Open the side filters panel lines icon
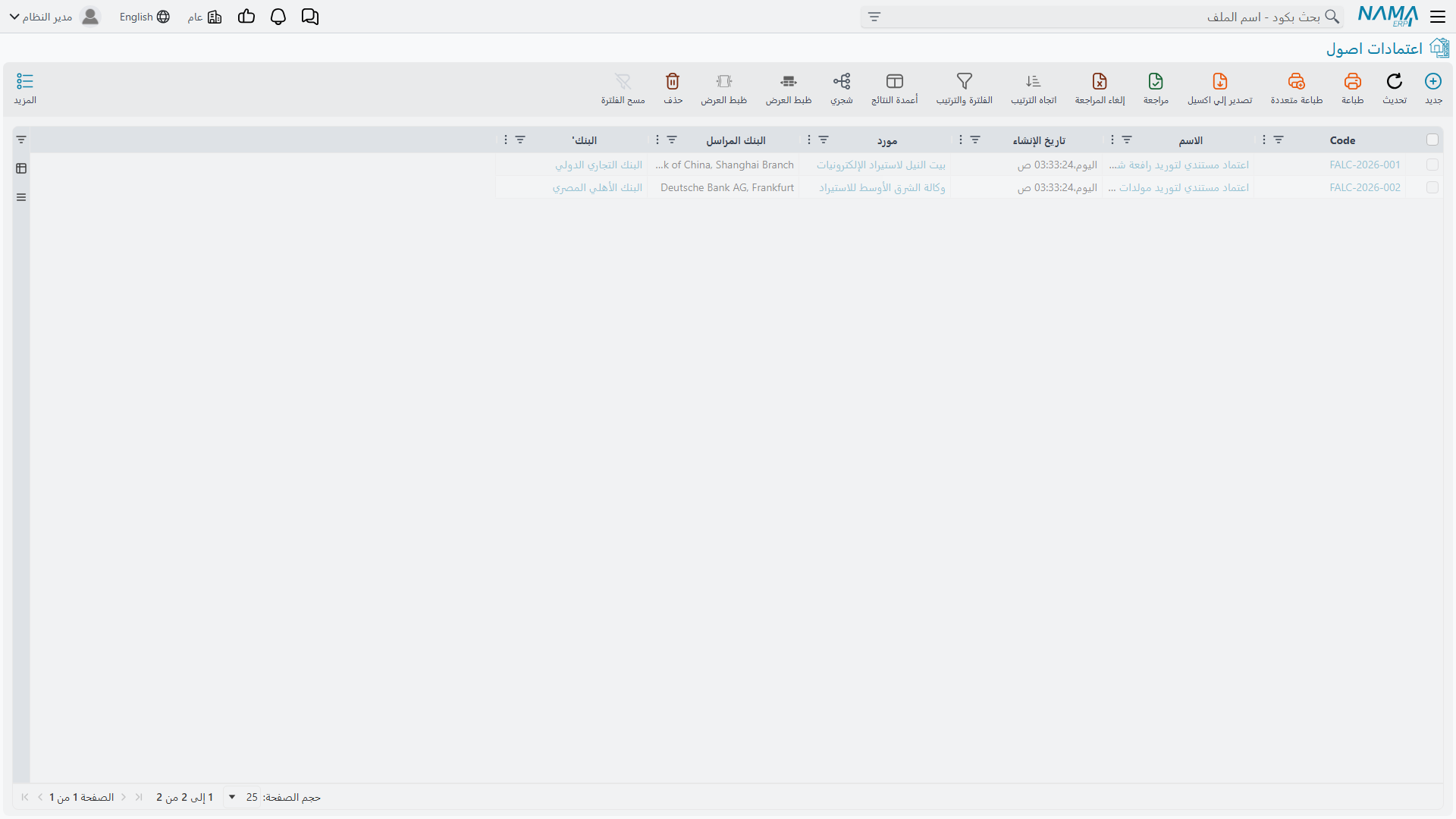Image resolution: width=1456 pixels, height=819 pixels. coord(21,197)
